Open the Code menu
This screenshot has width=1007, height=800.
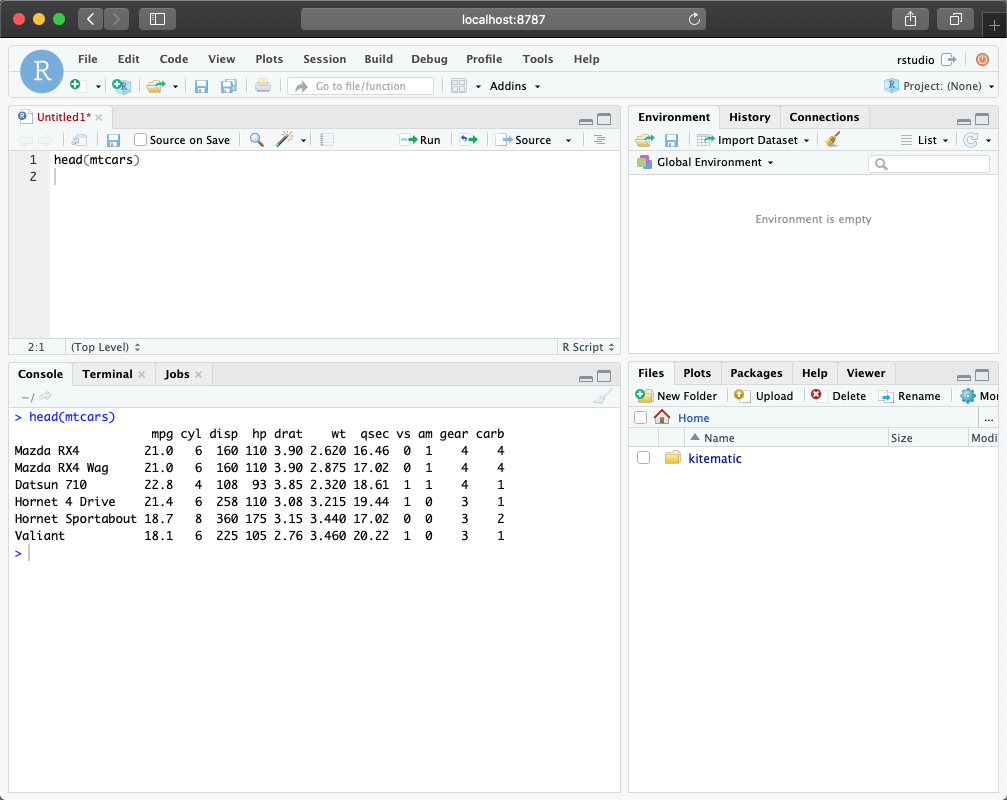[174, 59]
